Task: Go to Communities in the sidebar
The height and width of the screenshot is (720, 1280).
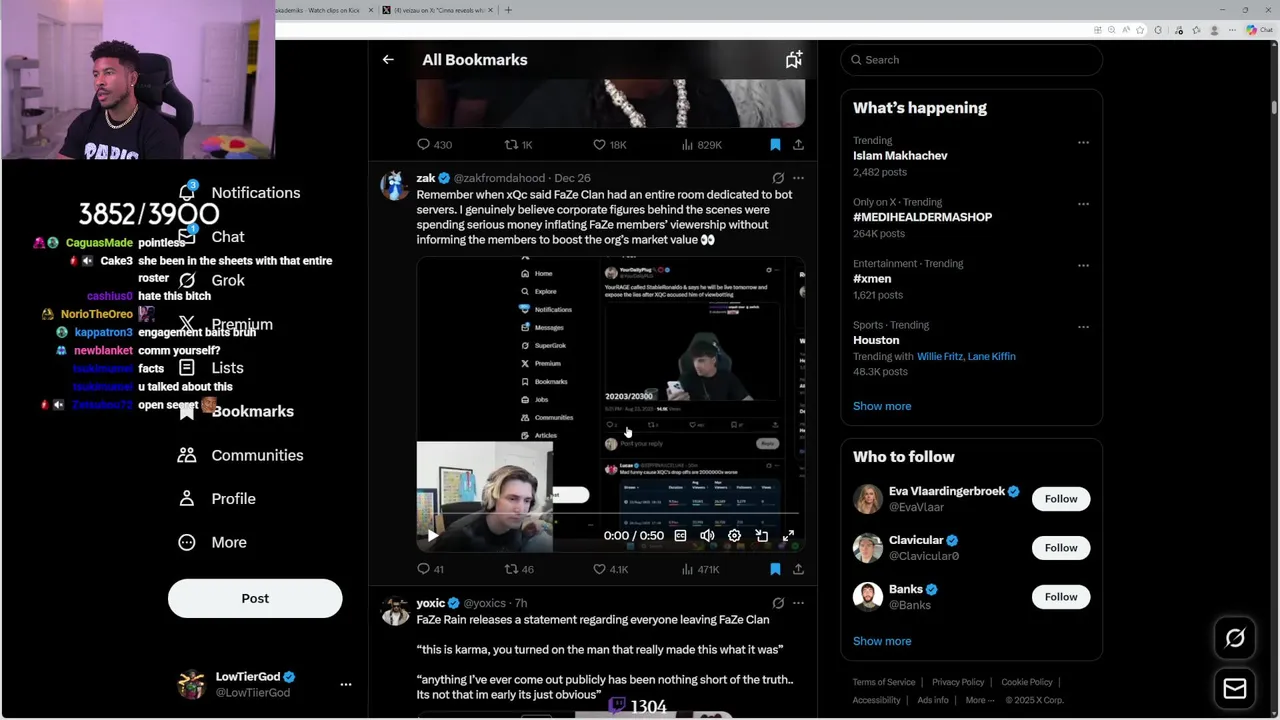Action: pyautogui.click(x=240, y=455)
